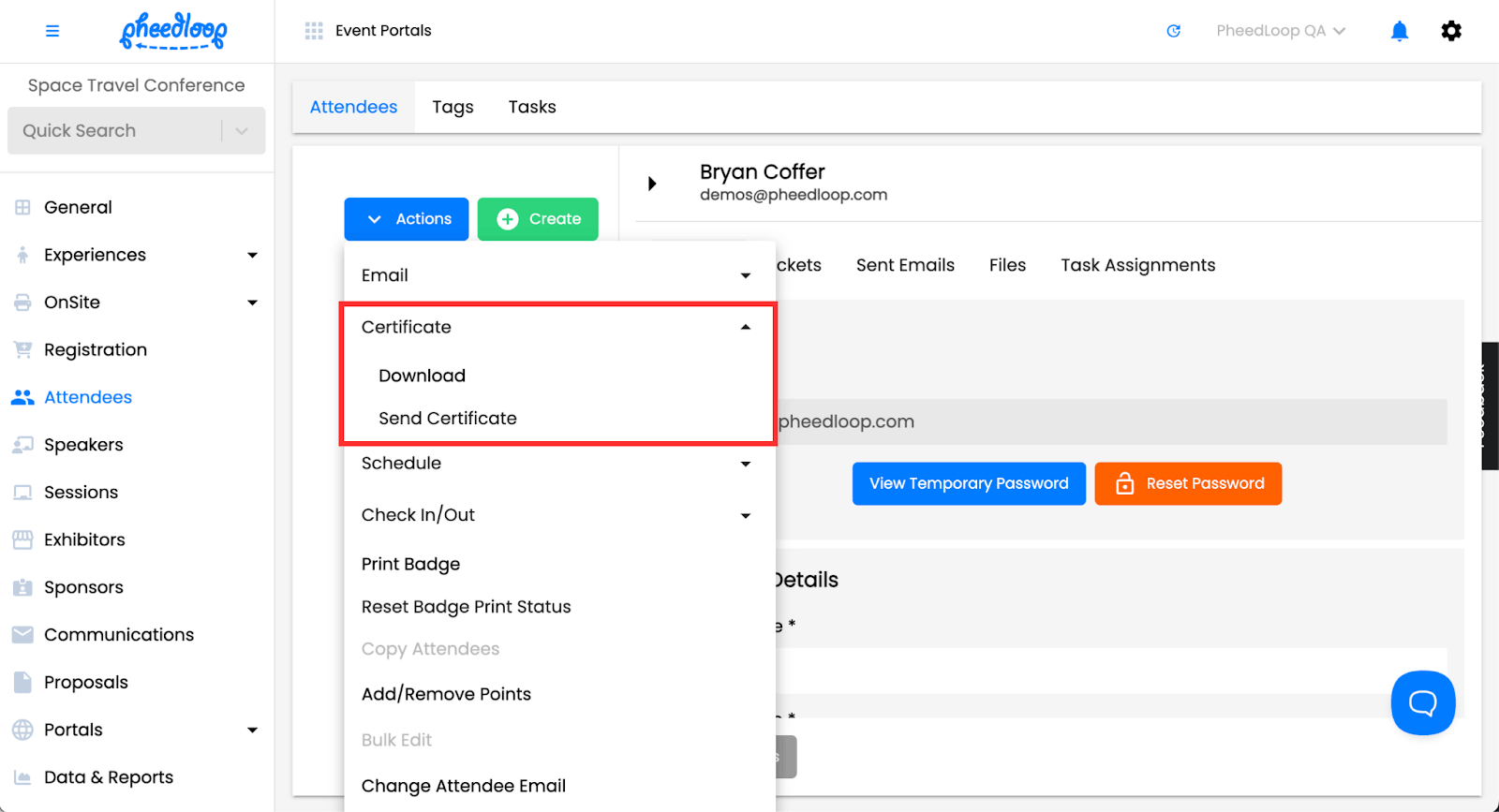Click the hamburger menu icon

pyautogui.click(x=52, y=31)
